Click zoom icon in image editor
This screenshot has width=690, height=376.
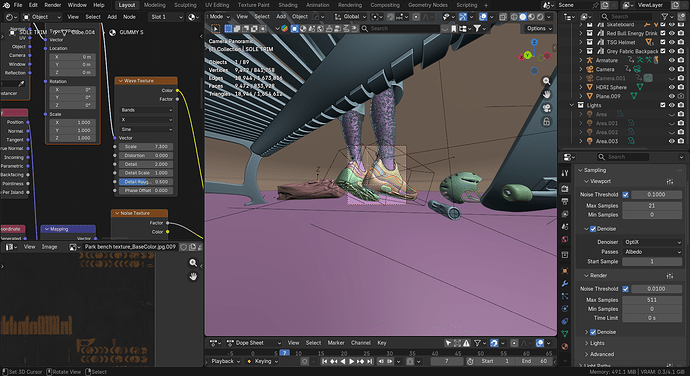click(x=193, y=263)
